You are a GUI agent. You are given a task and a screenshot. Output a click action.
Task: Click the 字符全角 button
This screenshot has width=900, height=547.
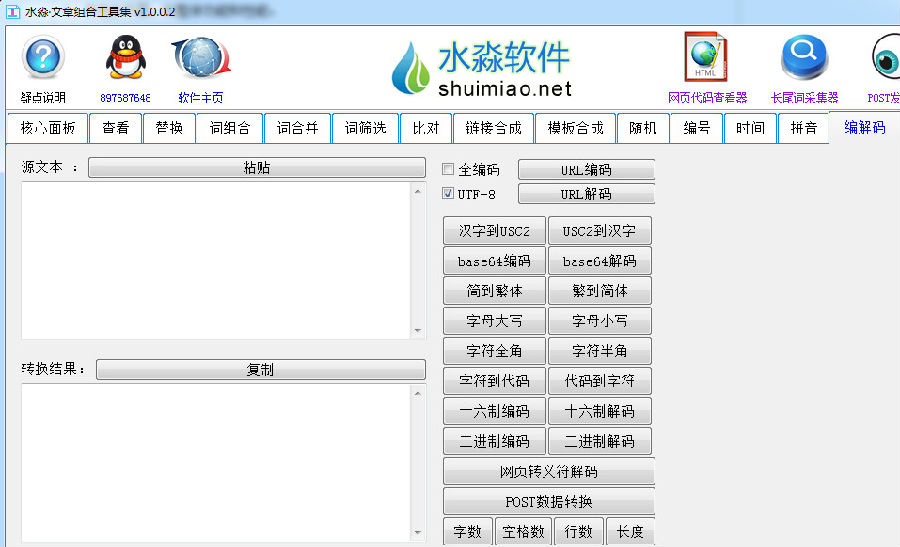[x=494, y=351]
